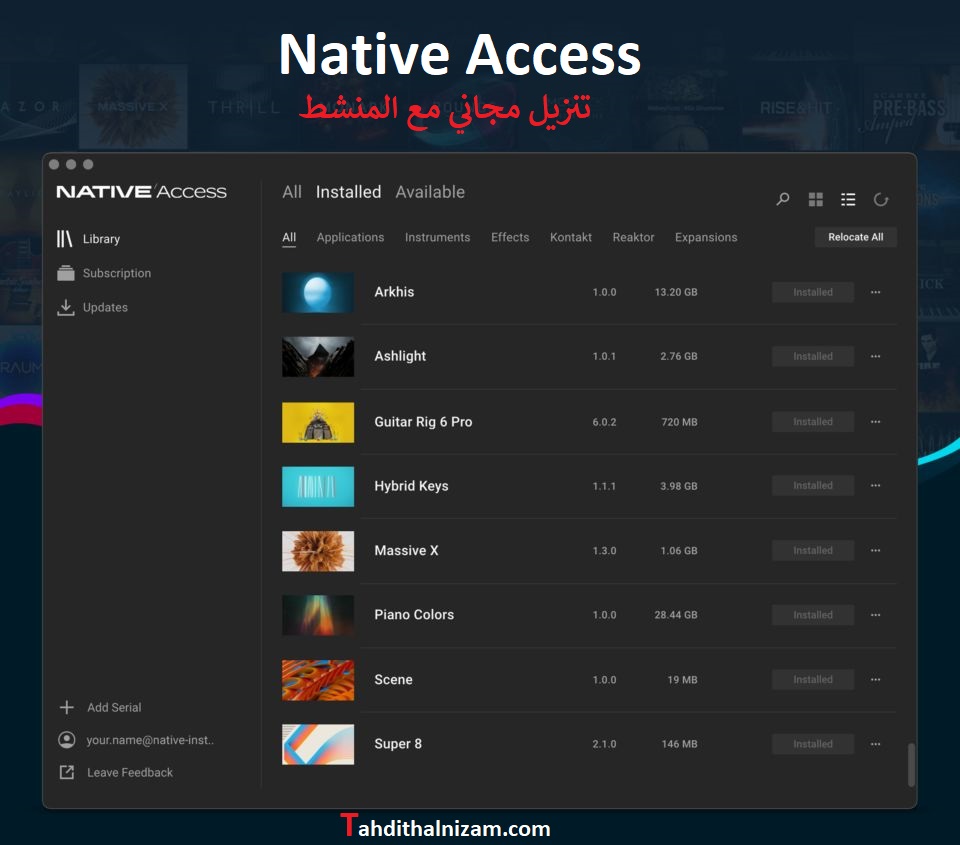This screenshot has width=960, height=845.
Task: Click the Super 8 thumbnail
Action: tap(318, 745)
